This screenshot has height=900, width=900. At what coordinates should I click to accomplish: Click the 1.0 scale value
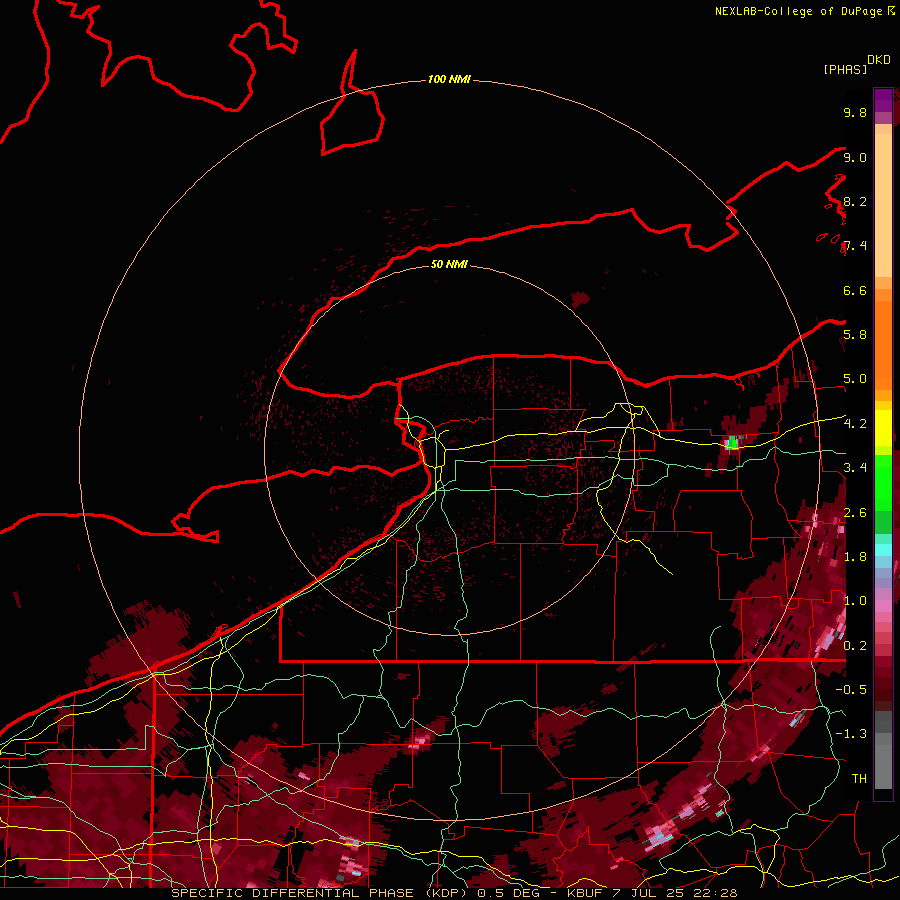(855, 601)
